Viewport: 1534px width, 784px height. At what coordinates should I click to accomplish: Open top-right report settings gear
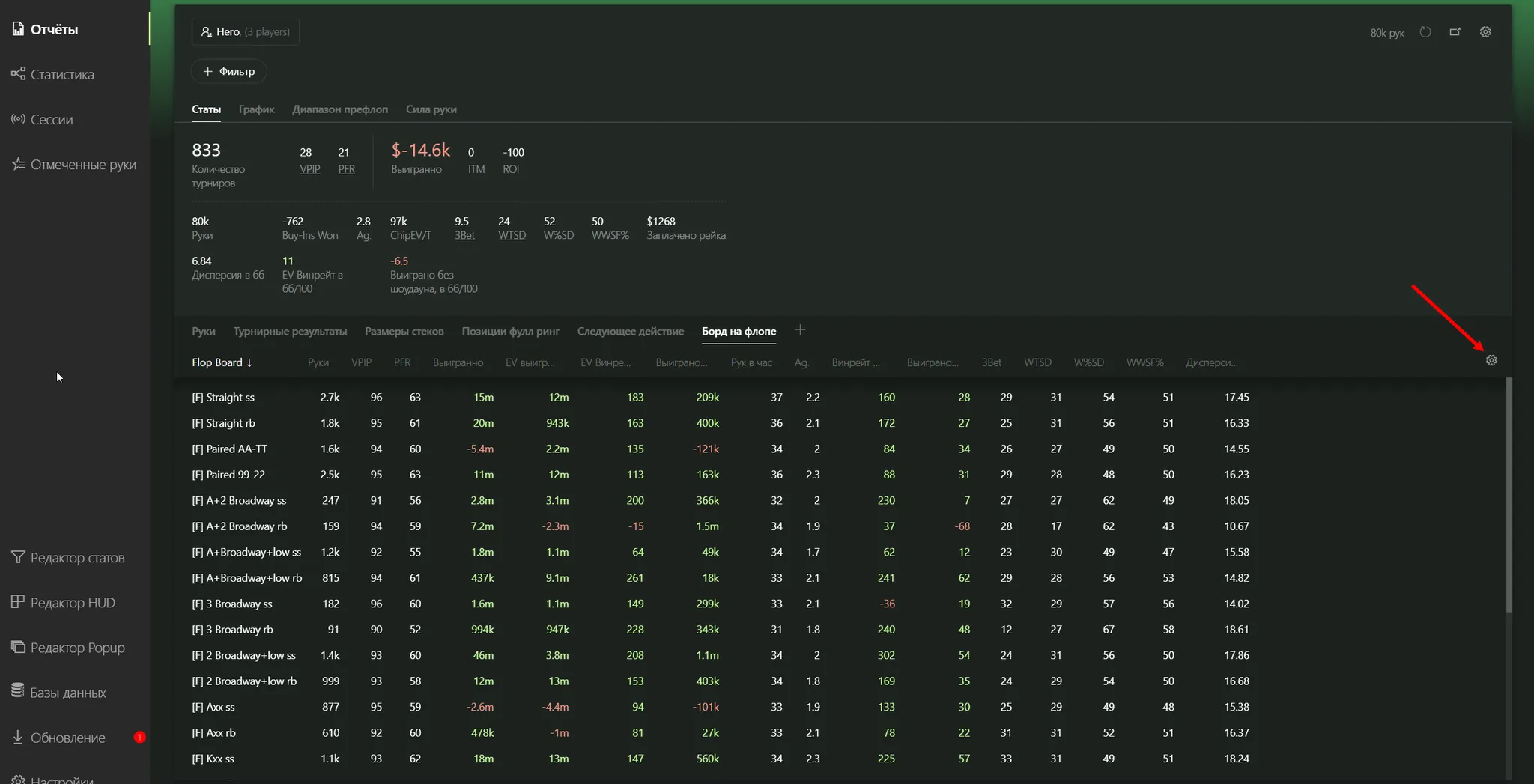pyautogui.click(x=1485, y=32)
